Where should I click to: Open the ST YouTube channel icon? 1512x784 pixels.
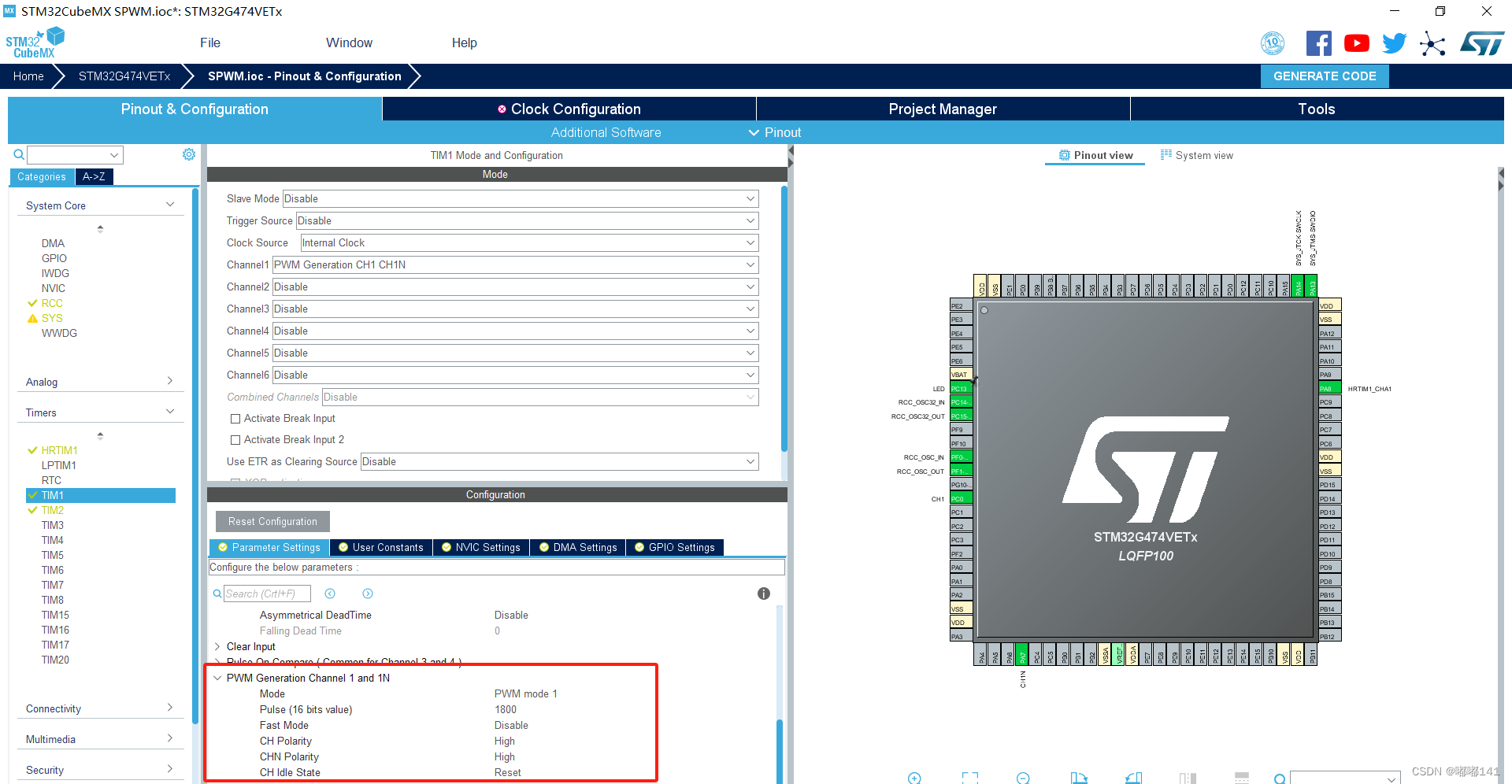[x=1356, y=43]
